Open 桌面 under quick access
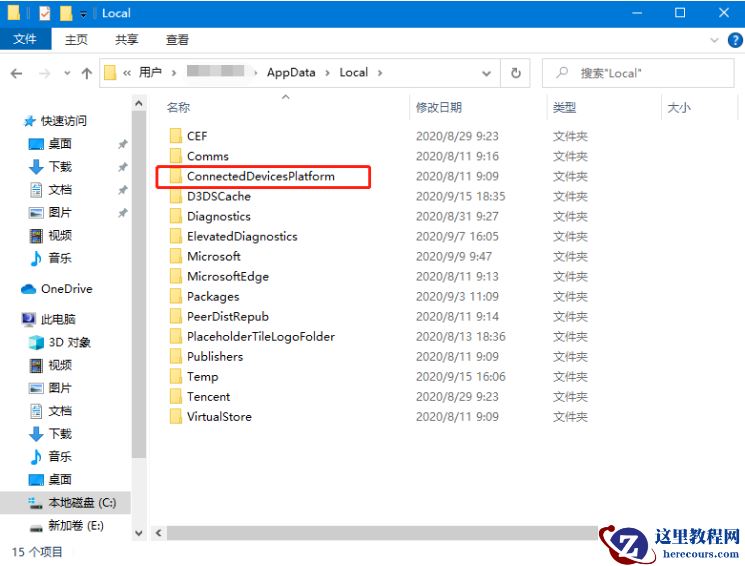Image resolution: width=745 pixels, height=566 pixels. click(60, 144)
